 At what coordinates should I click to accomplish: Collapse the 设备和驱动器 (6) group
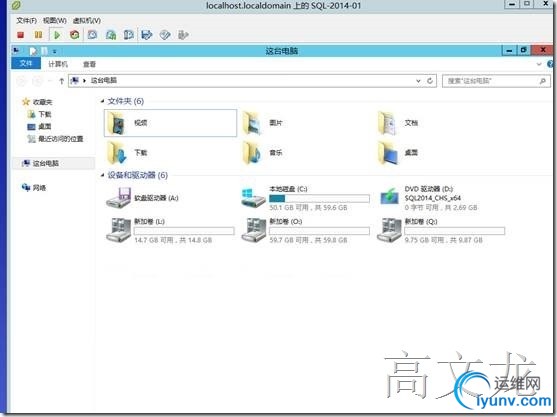click(x=103, y=175)
